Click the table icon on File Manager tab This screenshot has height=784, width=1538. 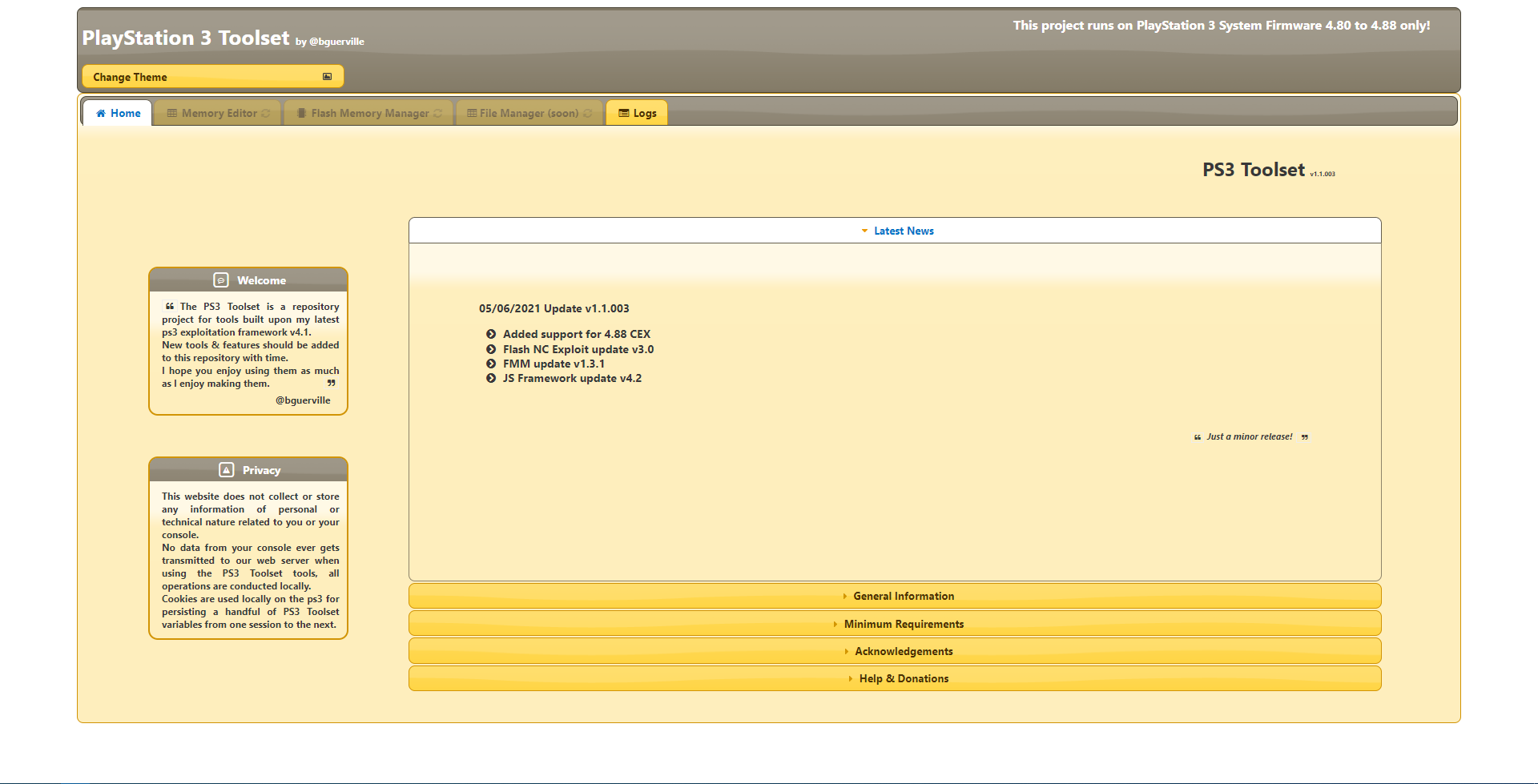pos(472,114)
